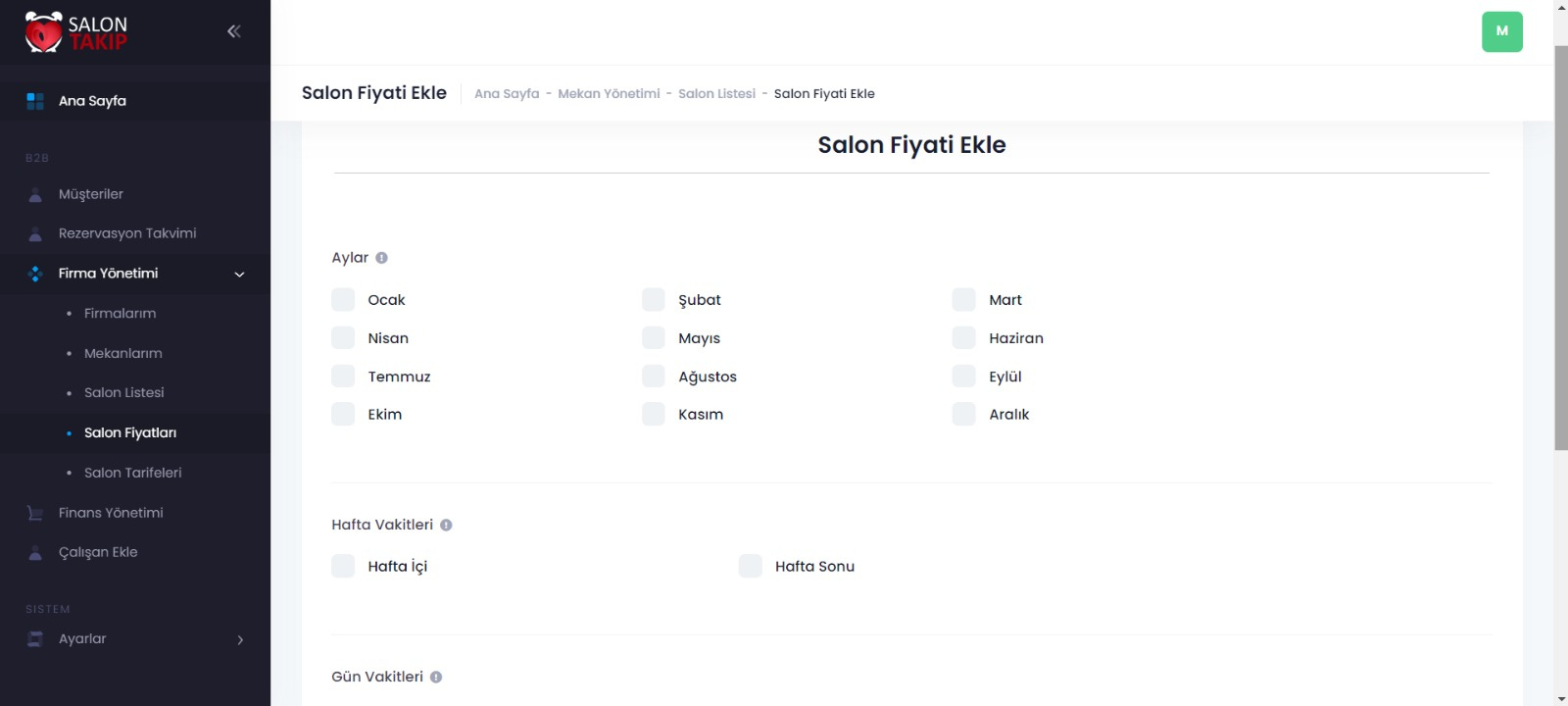1568x706 pixels.
Task: Select the Aralık month checkbox
Action: click(964, 415)
